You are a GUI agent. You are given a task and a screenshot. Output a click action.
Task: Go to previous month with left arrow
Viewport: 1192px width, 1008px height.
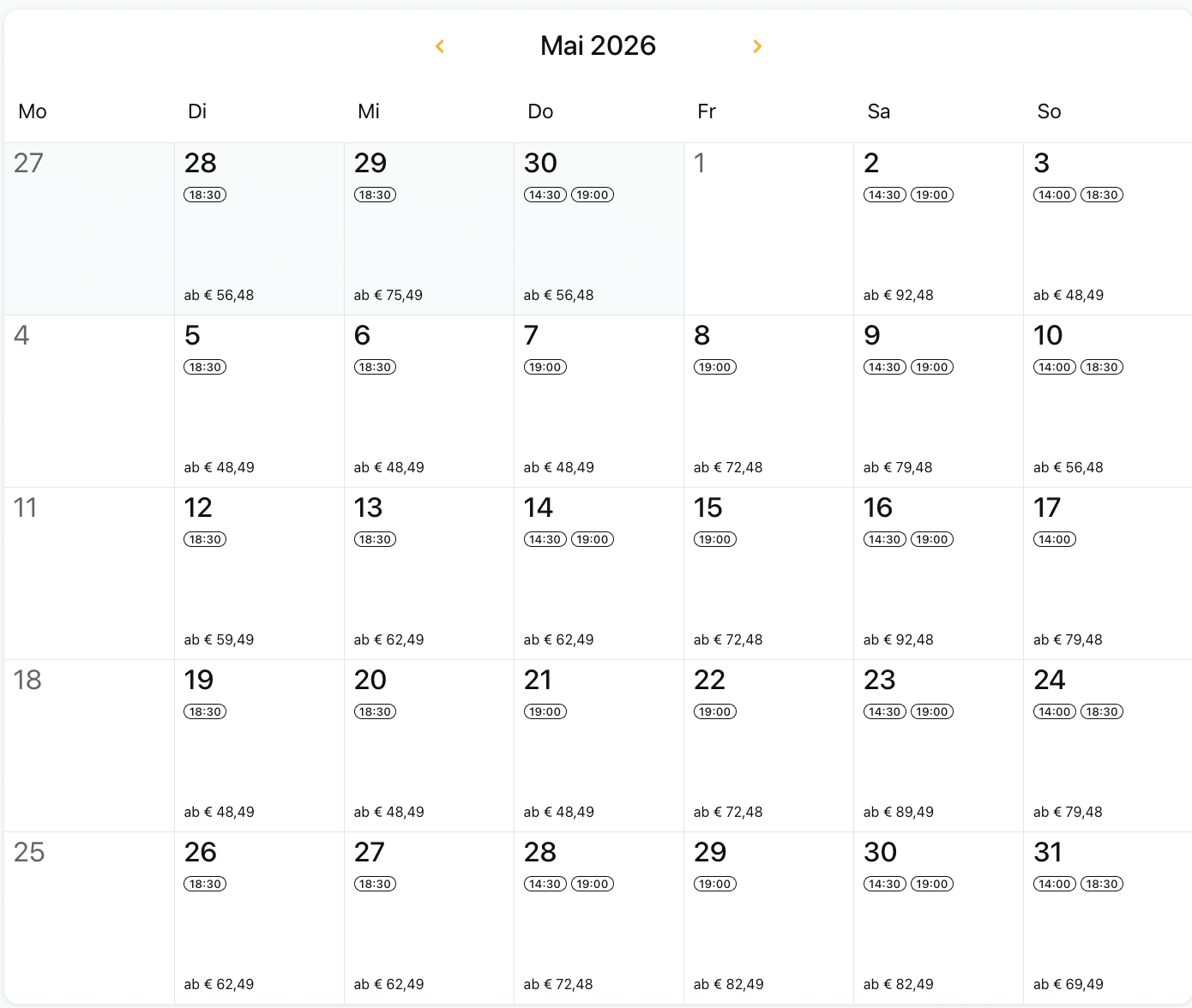[440, 46]
